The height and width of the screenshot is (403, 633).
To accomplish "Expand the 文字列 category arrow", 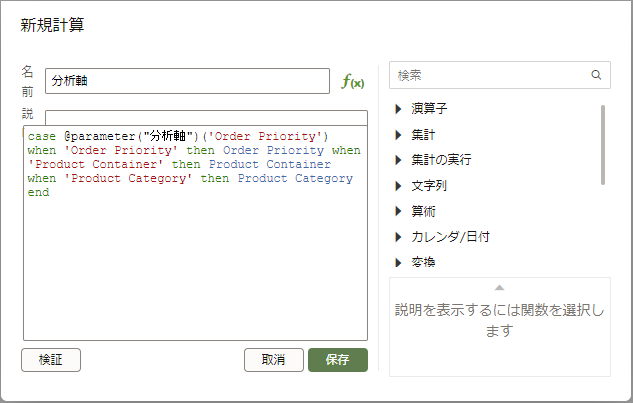I will (398, 186).
